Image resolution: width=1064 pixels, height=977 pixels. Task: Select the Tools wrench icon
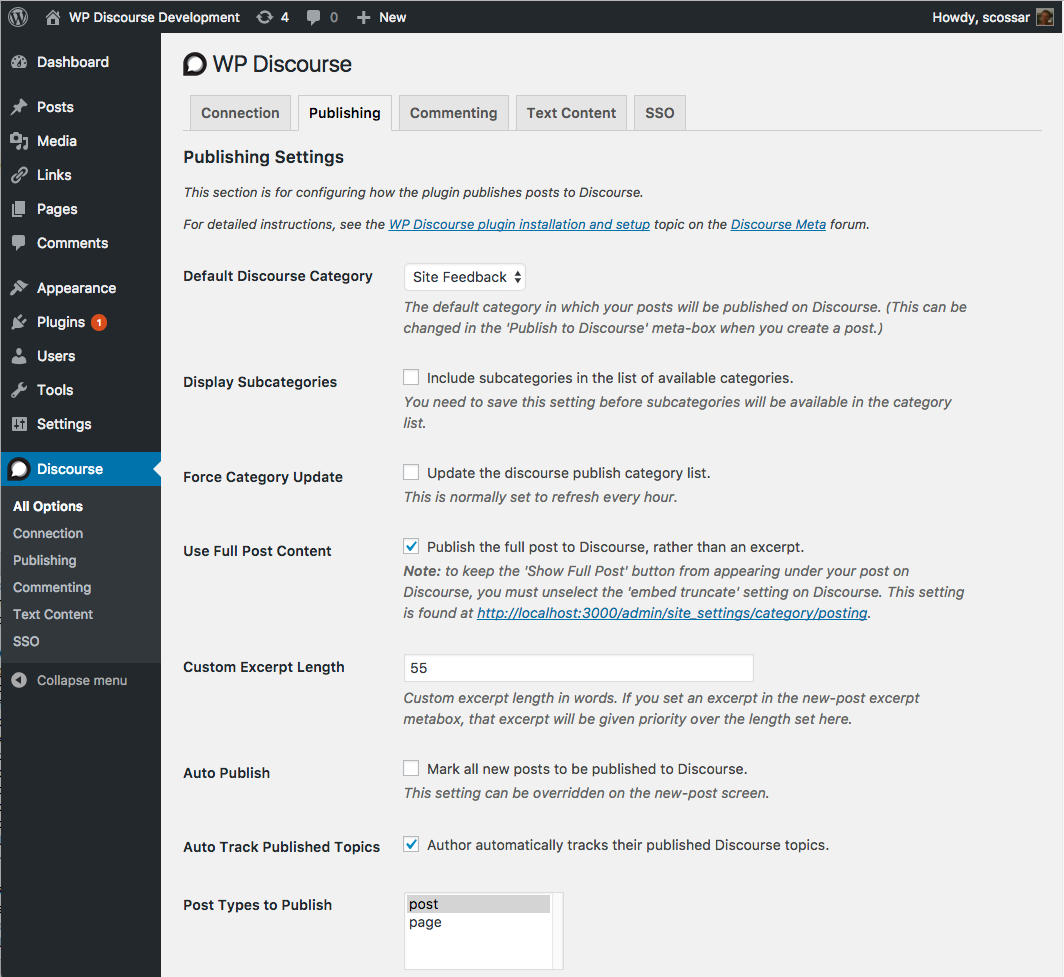click(19, 390)
